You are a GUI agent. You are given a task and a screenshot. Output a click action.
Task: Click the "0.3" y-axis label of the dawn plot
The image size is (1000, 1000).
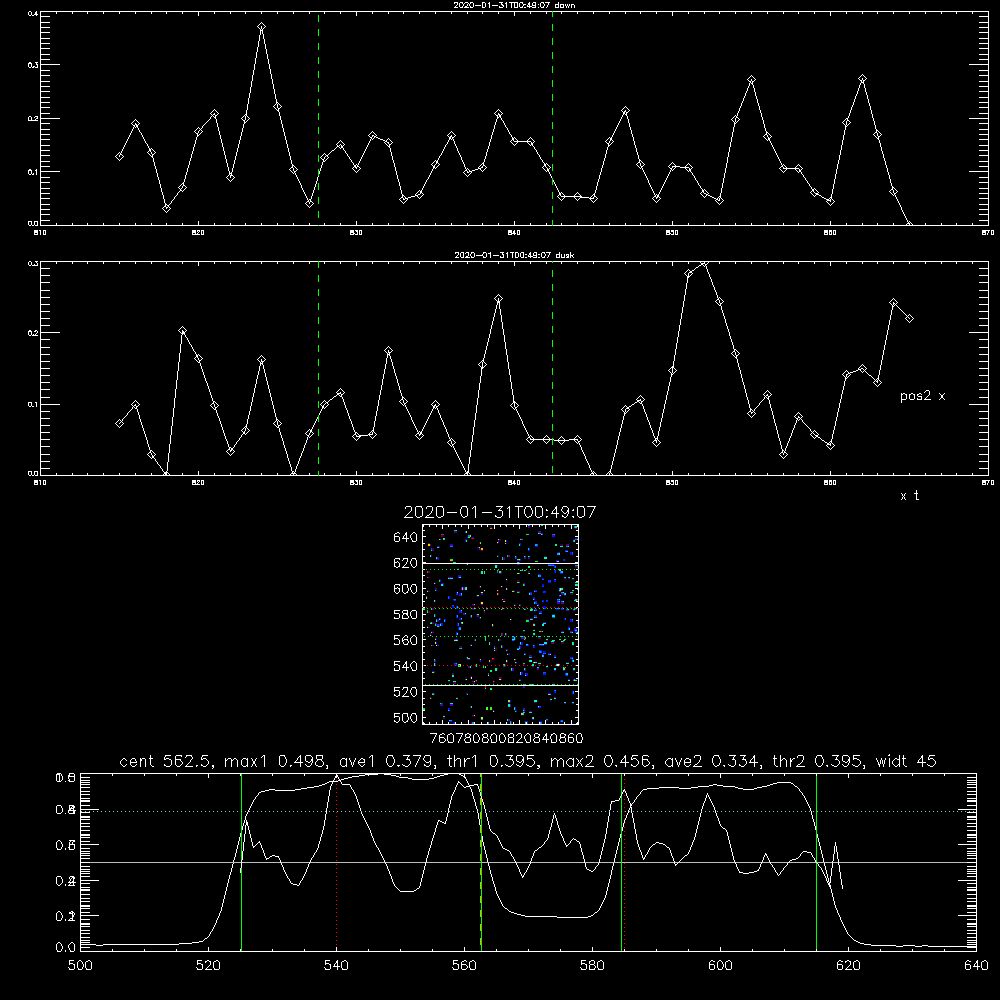(x=34, y=65)
